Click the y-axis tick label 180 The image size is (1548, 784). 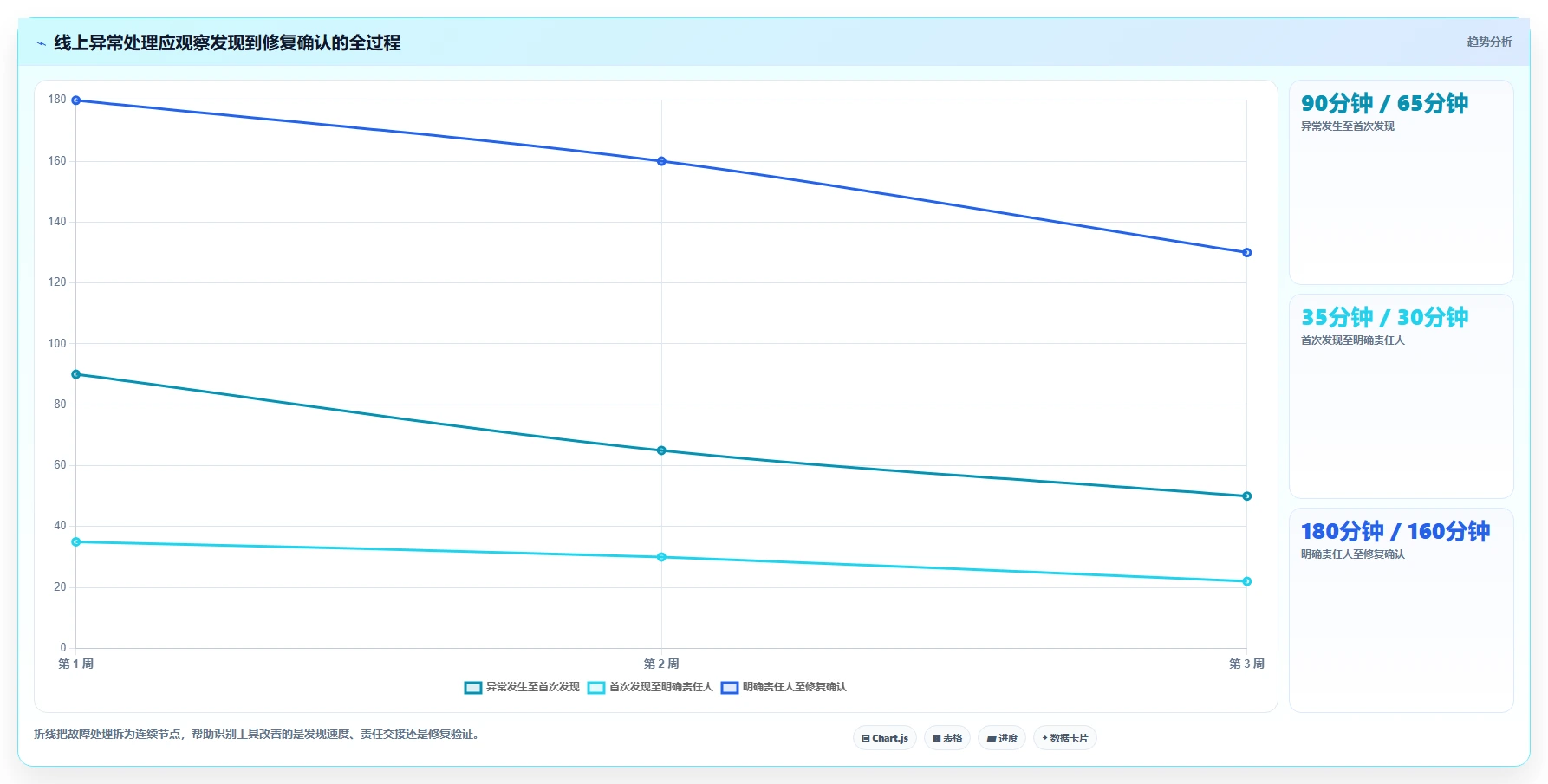pyautogui.click(x=57, y=100)
